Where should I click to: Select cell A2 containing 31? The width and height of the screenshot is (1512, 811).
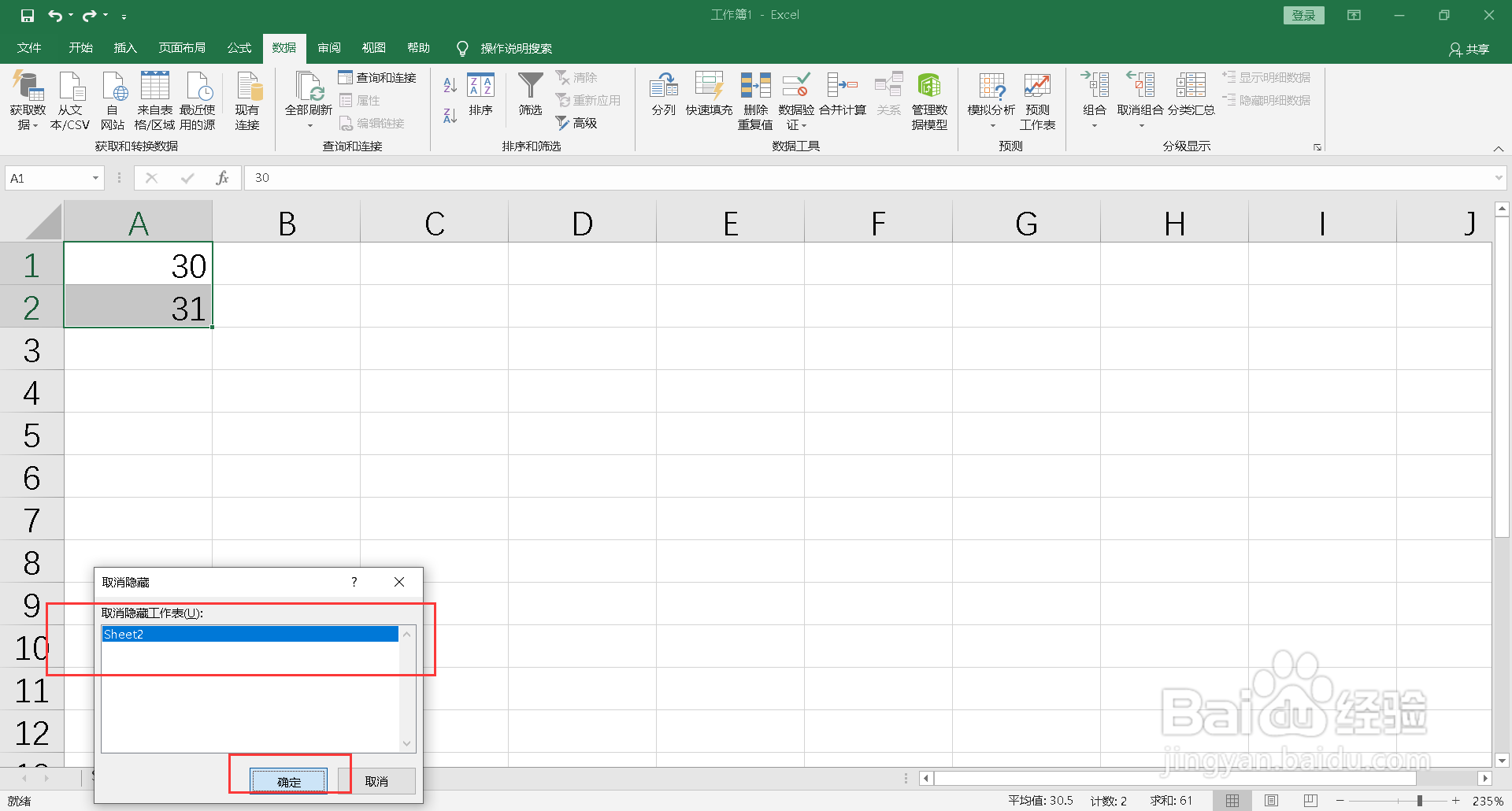tap(138, 307)
